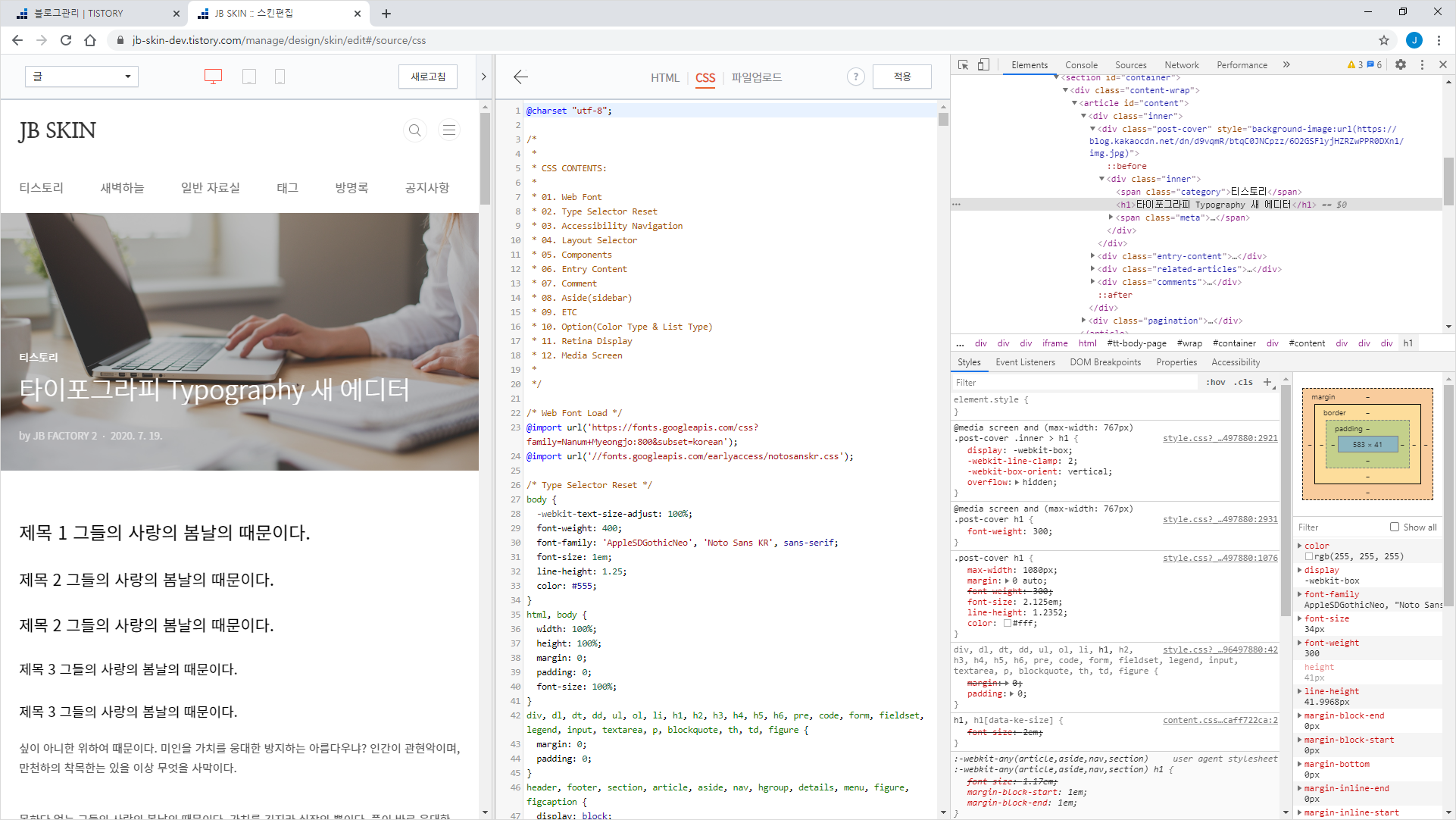Viewport: 1456px width, 820px height.
Task: Add new style rule plus icon
Action: click(x=1267, y=382)
